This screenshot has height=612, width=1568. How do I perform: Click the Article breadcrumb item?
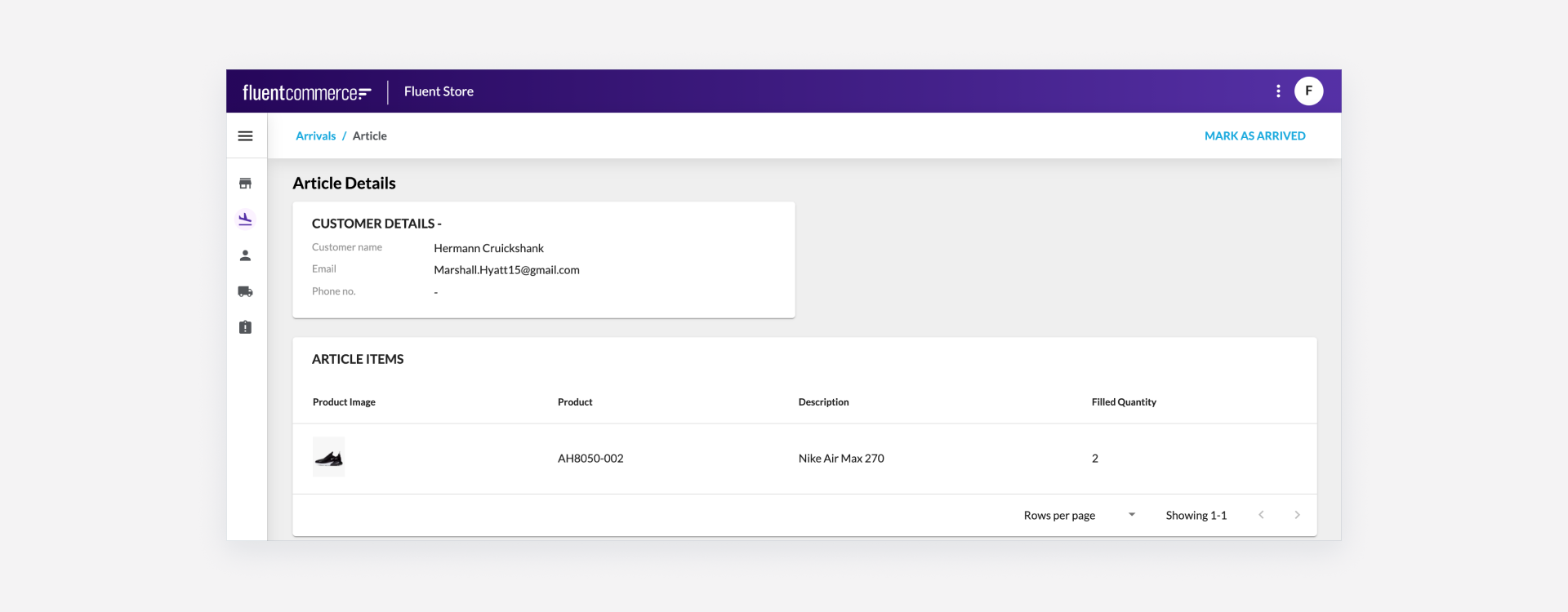click(x=369, y=136)
